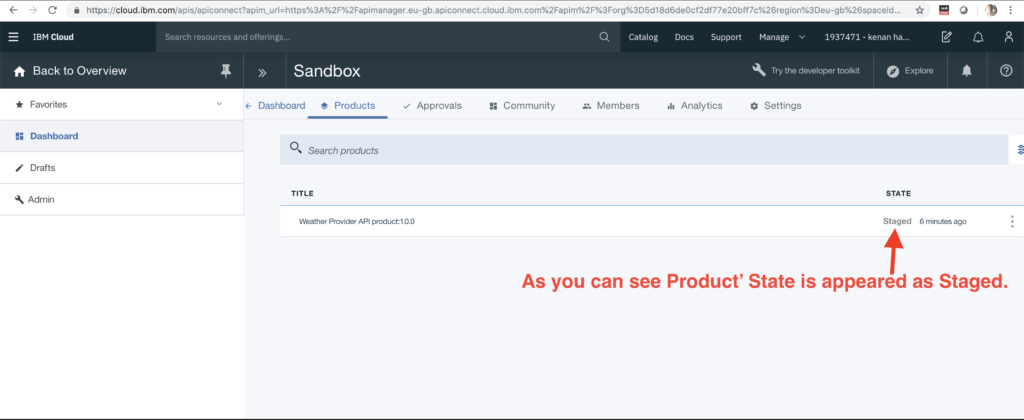Open the IBM Cloud hamburger menu
This screenshot has width=1024, height=420.
(13, 38)
